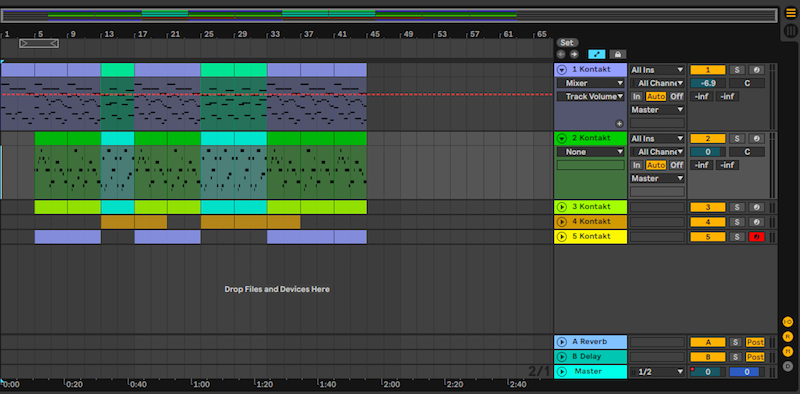Toggle the I-O section visibility button
The height and width of the screenshot is (394, 800).
click(788, 322)
